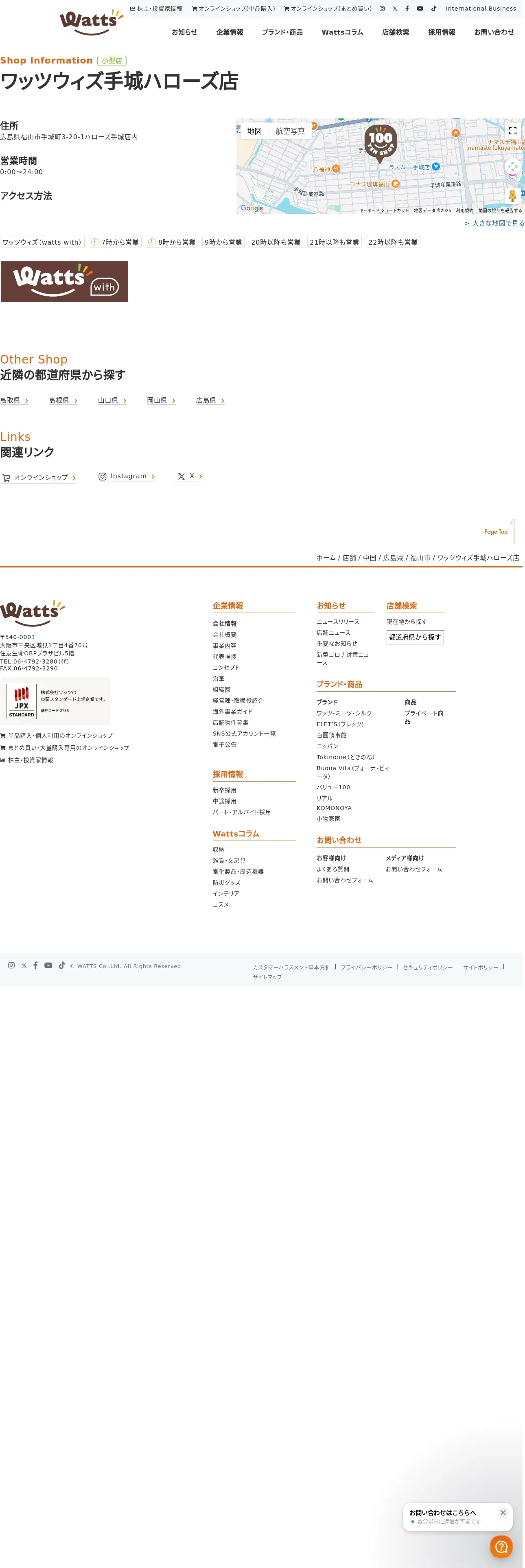Viewport: 525px width, 1568px height.
Task: Select the 地図 map type tab
Action: coord(254,131)
